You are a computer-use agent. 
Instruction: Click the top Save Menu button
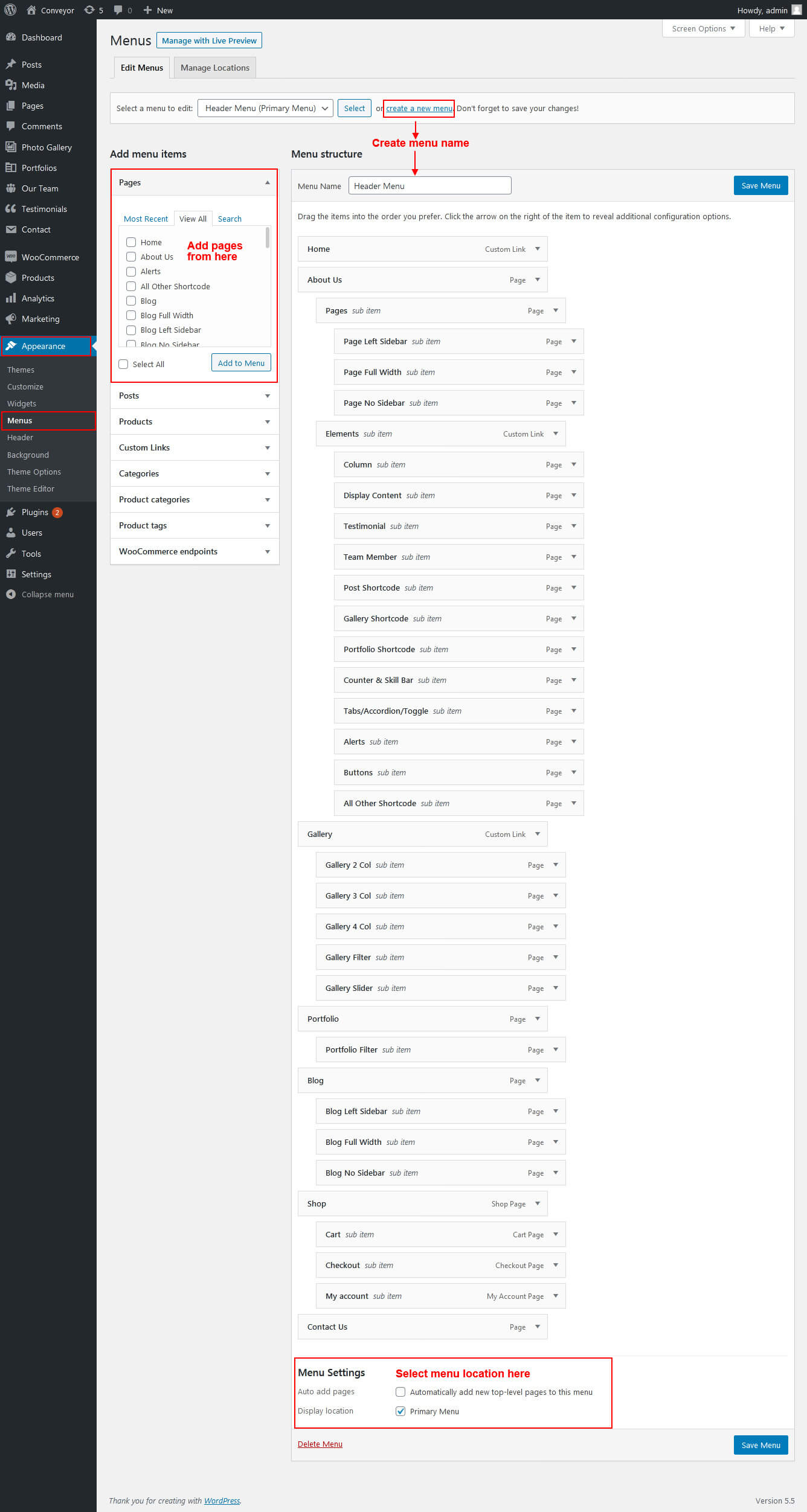click(760, 185)
